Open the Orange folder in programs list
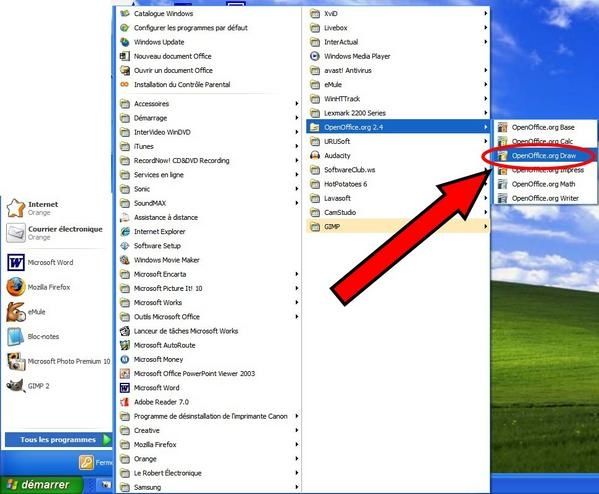The image size is (599, 494). [145, 459]
